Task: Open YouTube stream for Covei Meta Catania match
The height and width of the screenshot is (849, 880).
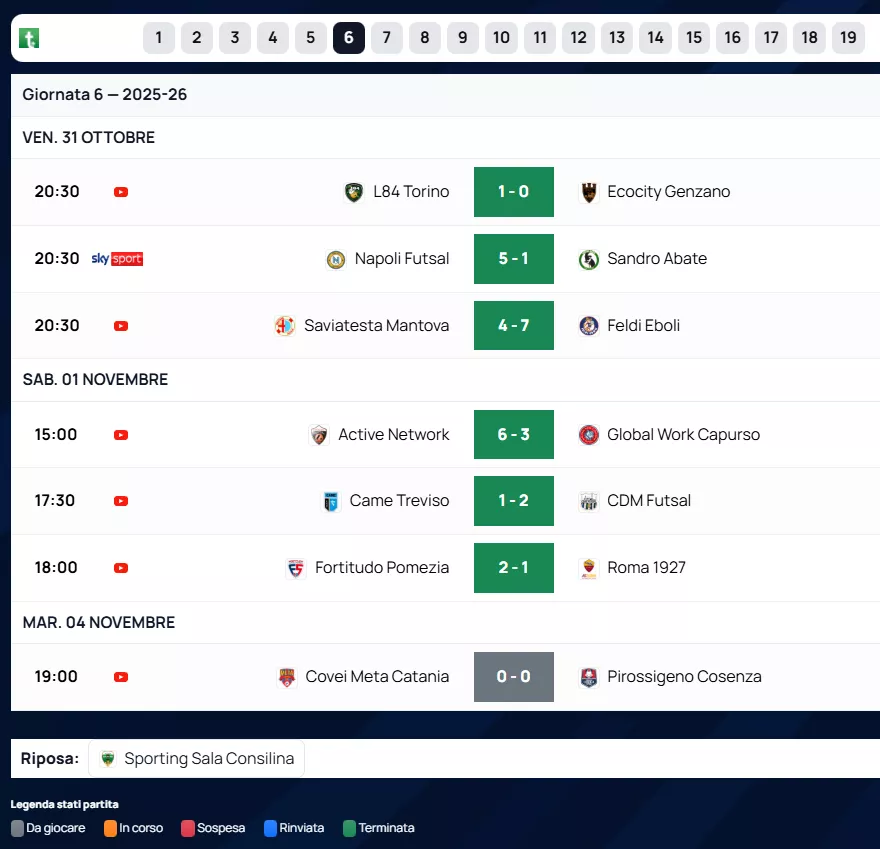Action: click(x=121, y=677)
